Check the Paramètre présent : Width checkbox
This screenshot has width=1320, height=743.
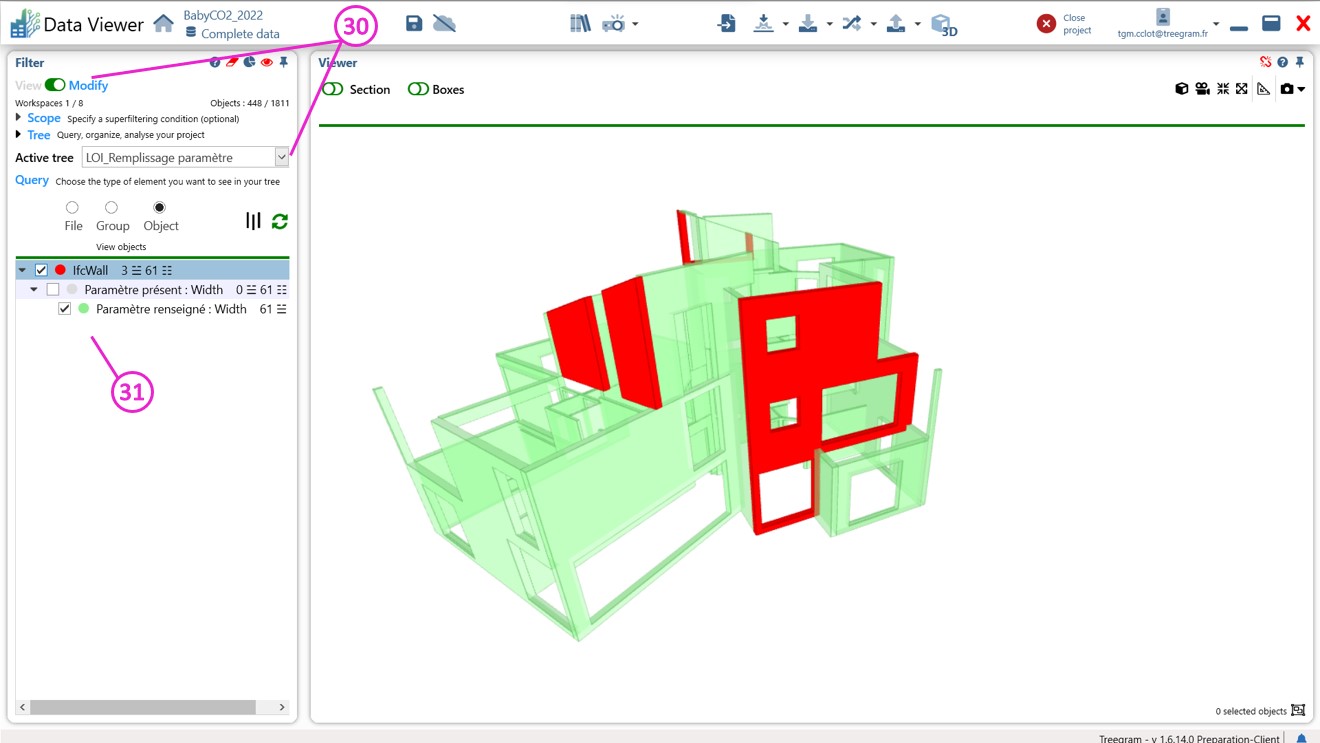click(x=53, y=290)
